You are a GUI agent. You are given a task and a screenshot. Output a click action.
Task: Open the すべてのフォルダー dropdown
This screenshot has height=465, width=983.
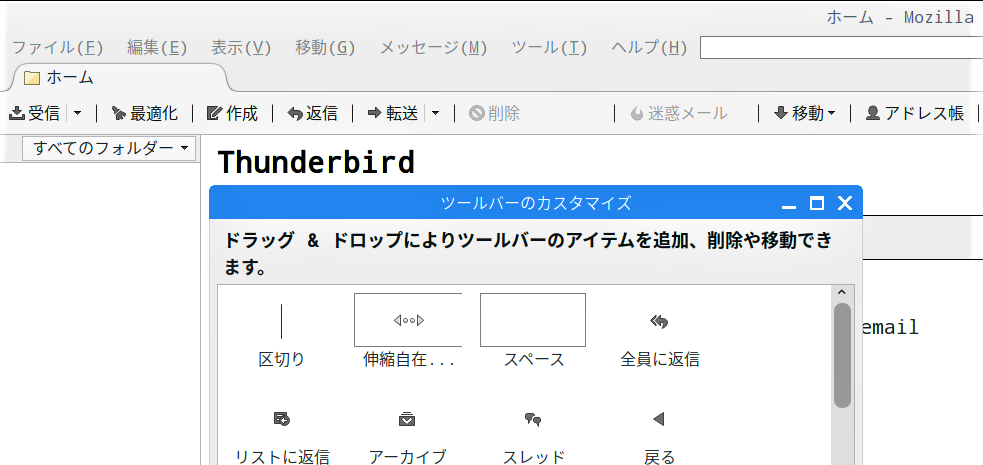click(x=109, y=149)
